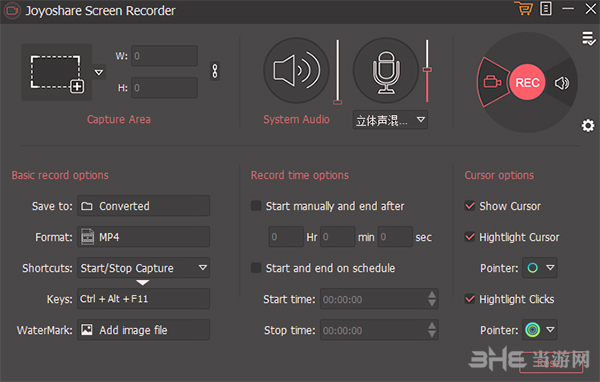The height and width of the screenshot is (382, 600).
Task: Expand the highlight clicks Pointer dropdown arrow
Action: (x=550, y=330)
